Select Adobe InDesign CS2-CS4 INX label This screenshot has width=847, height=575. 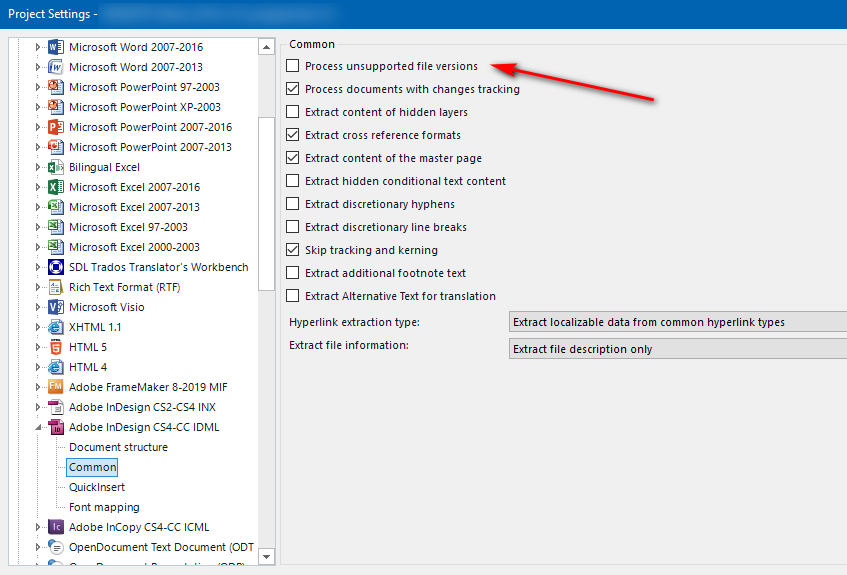(142, 407)
